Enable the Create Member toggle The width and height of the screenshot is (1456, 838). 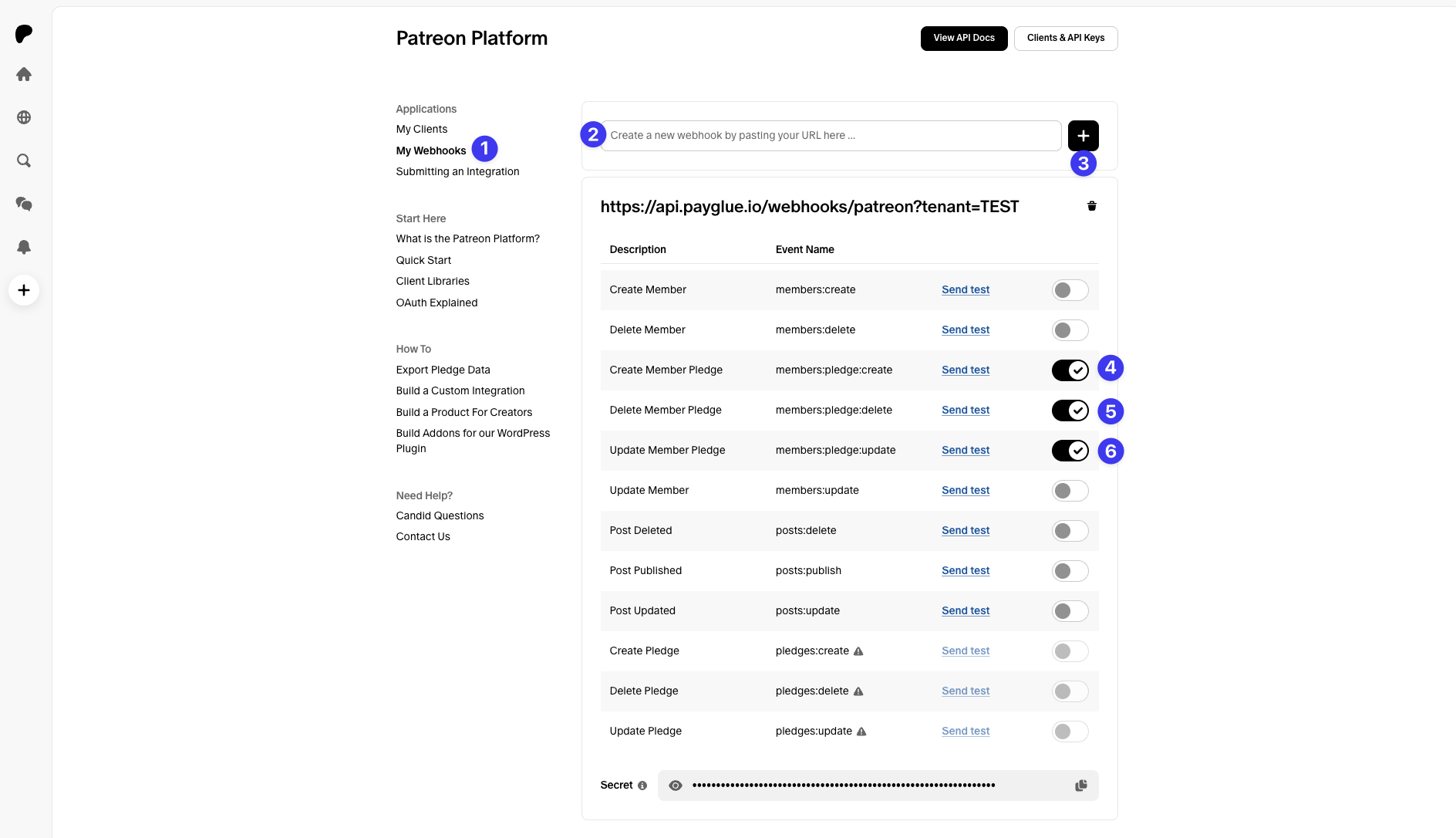(x=1070, y=290)
